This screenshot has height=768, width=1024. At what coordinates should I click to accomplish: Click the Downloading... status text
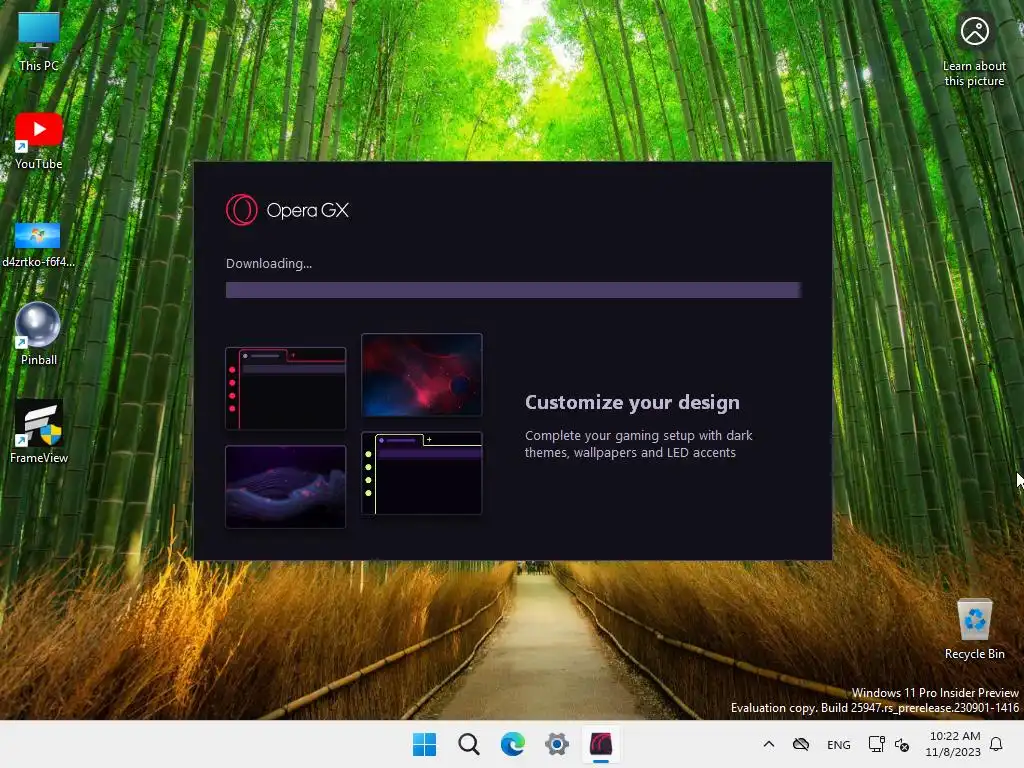(269, 264)
